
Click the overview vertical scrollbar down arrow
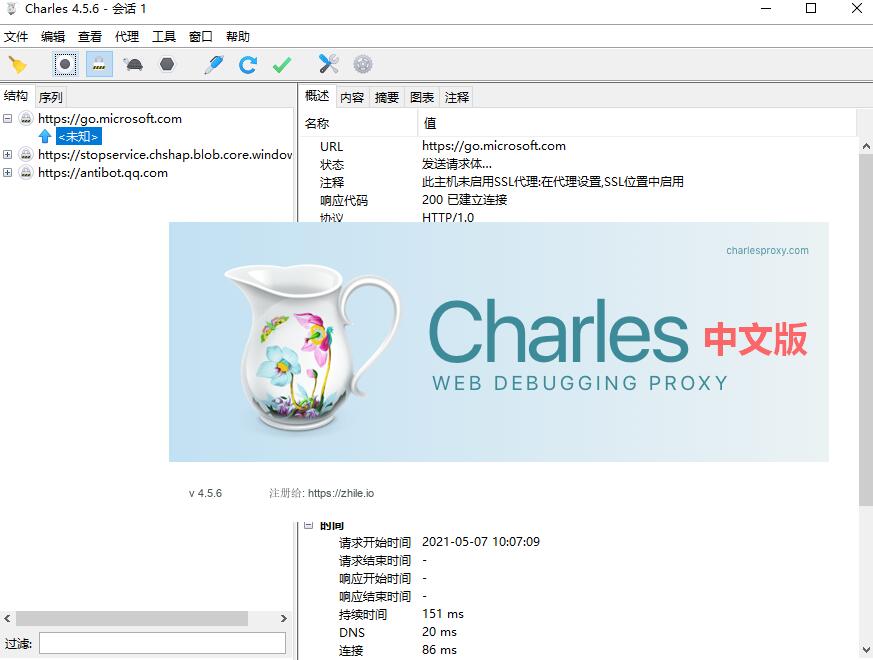pos(866,649)
